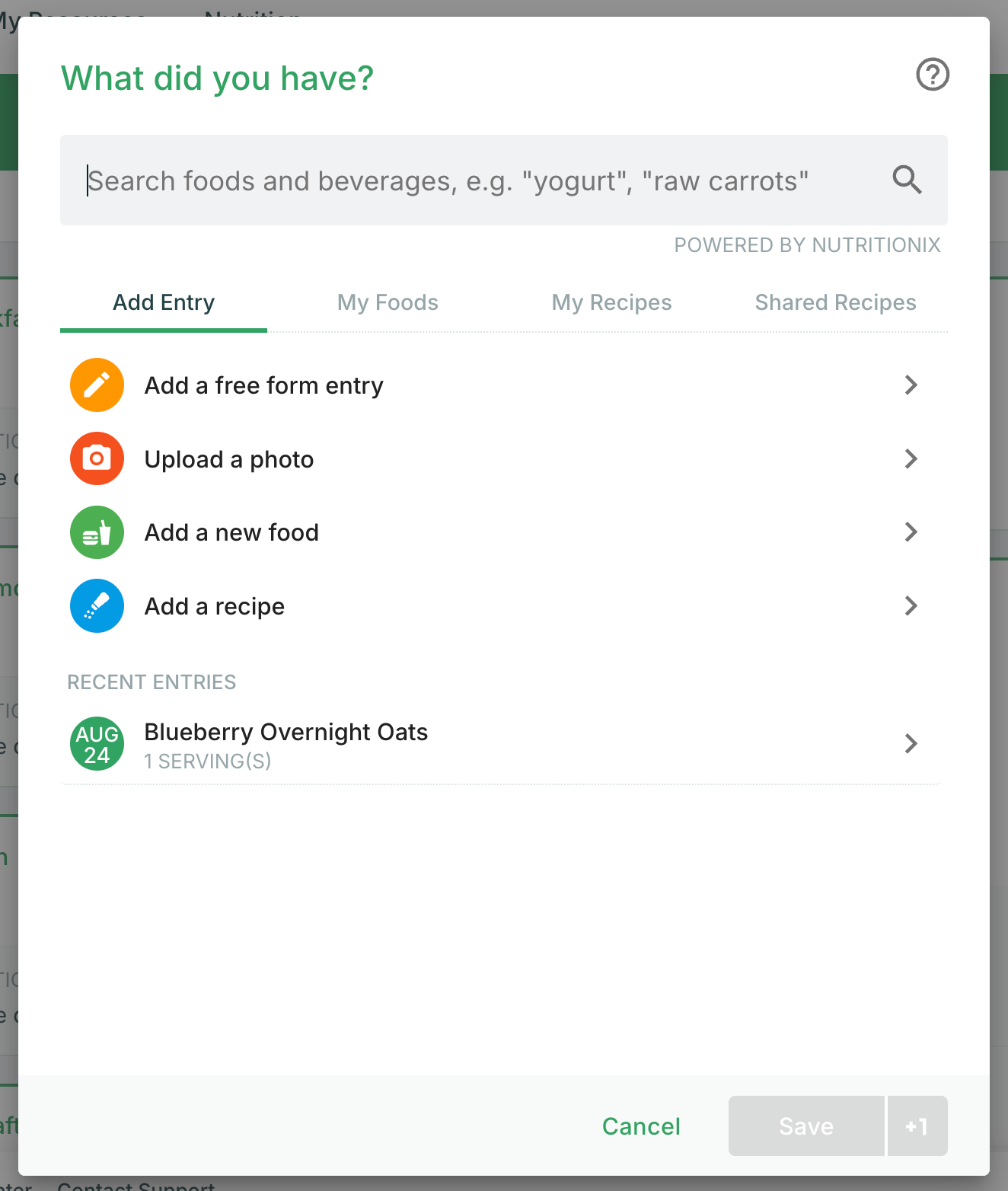The width and height of the screenshot is (1008, 1191).
Task: Click the green burger new food icon
Action: click(97, 532)
